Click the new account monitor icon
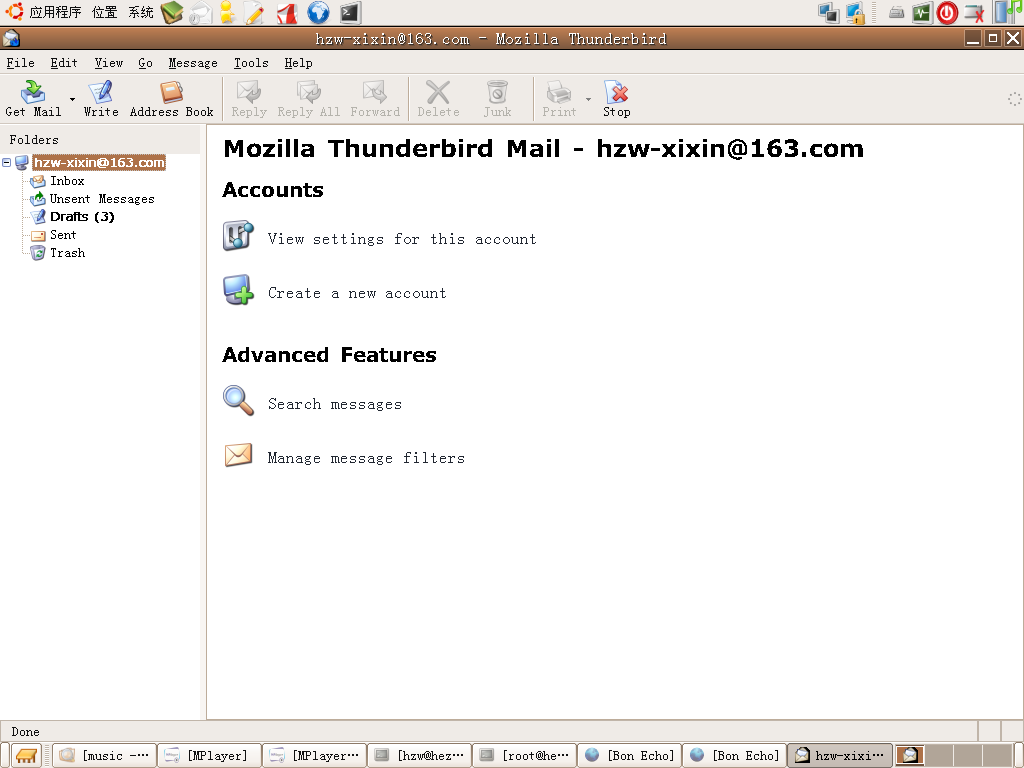The image size is (1024, 768). [238, 289]
